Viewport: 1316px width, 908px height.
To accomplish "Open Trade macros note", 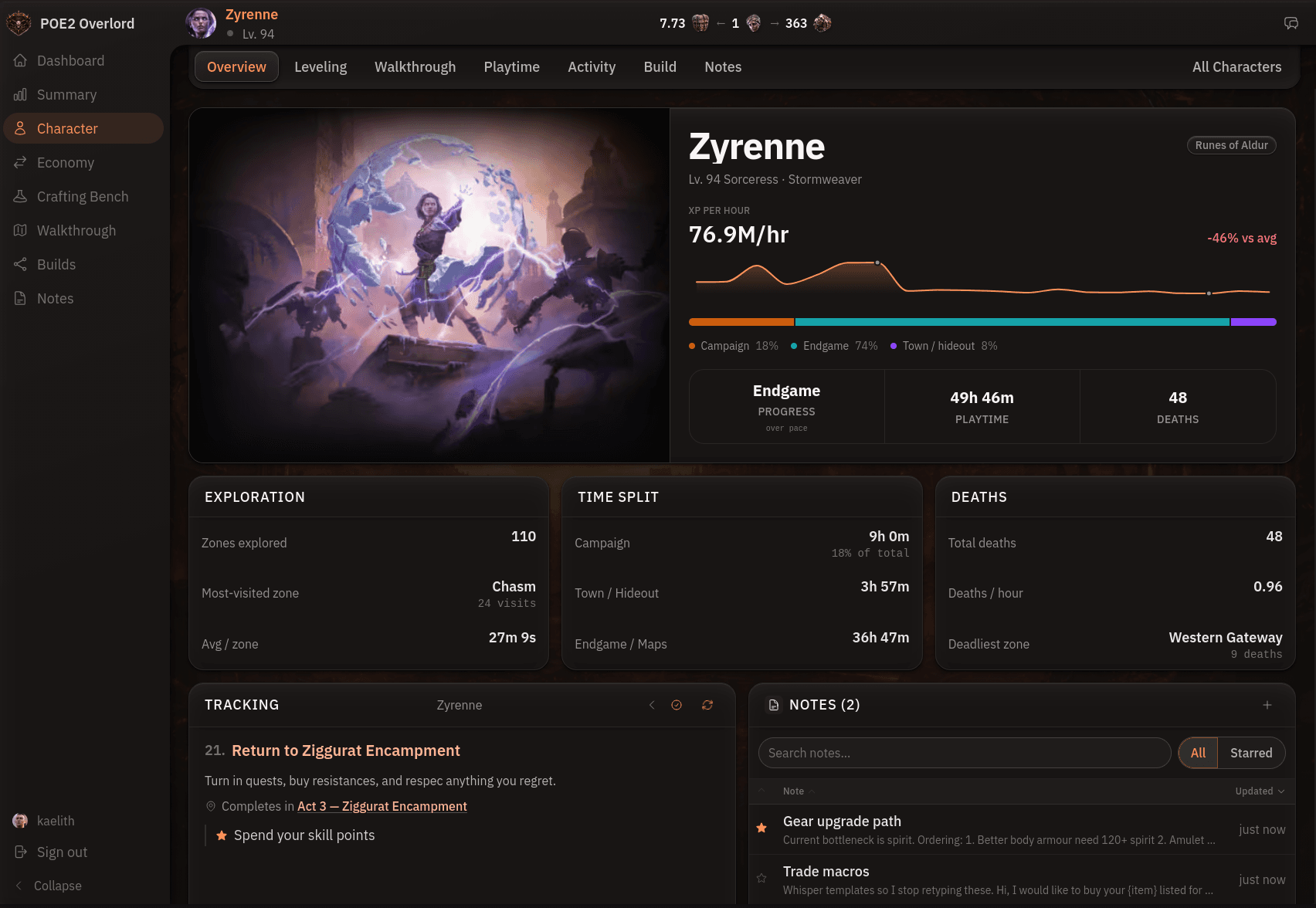I will click(1022, 880).
